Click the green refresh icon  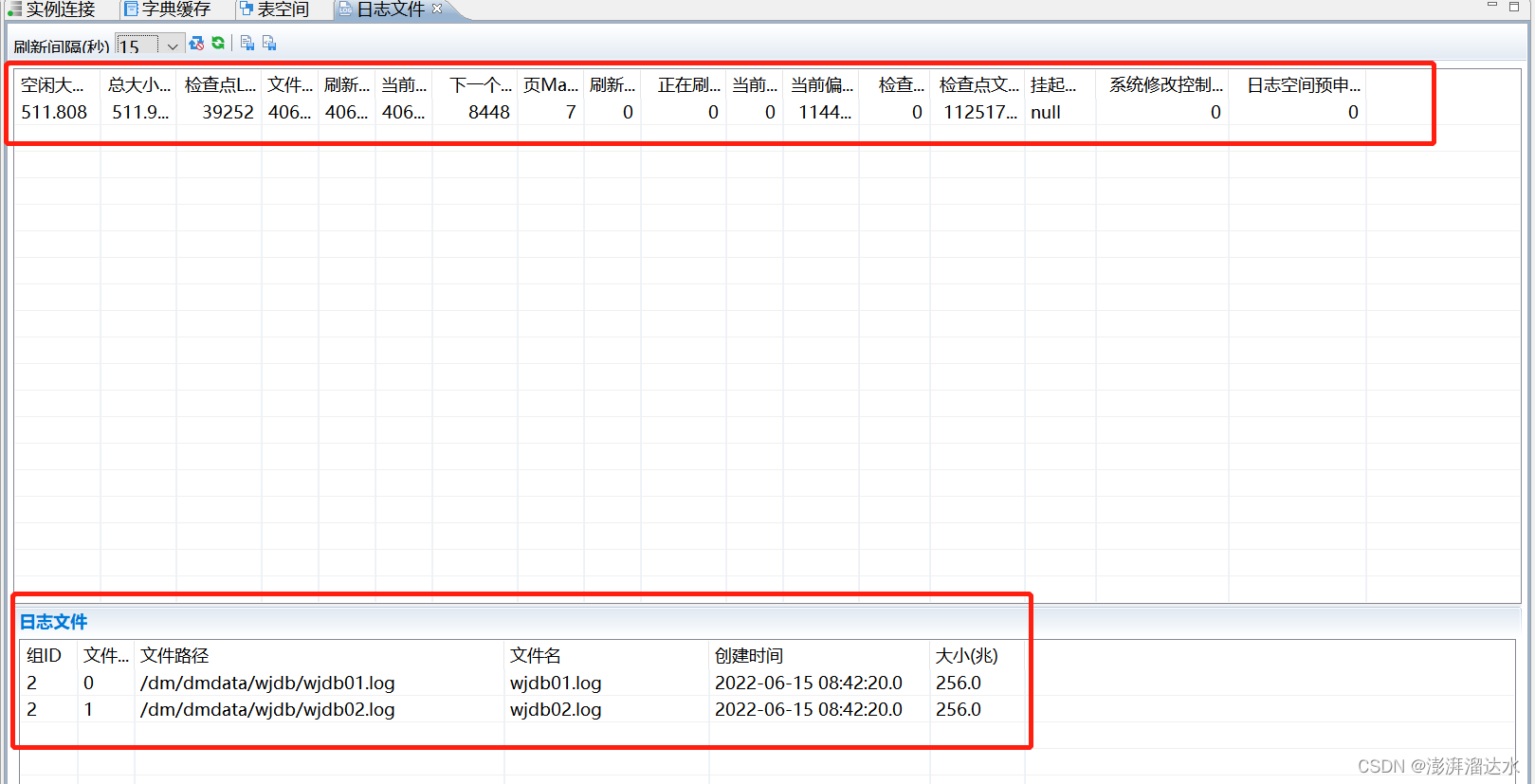click(218, 43)
